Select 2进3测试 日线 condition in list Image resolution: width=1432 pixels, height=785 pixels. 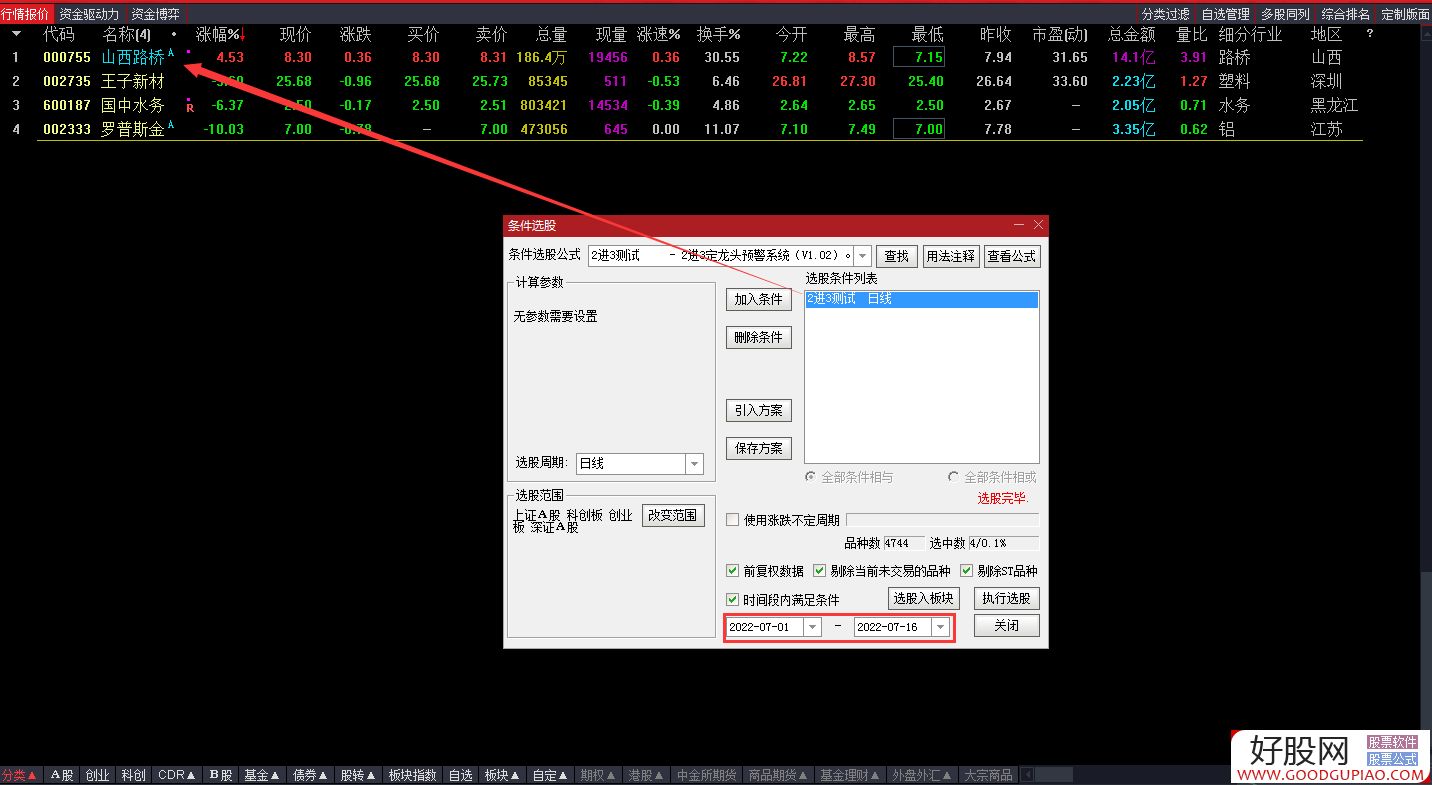pos(921,299)
